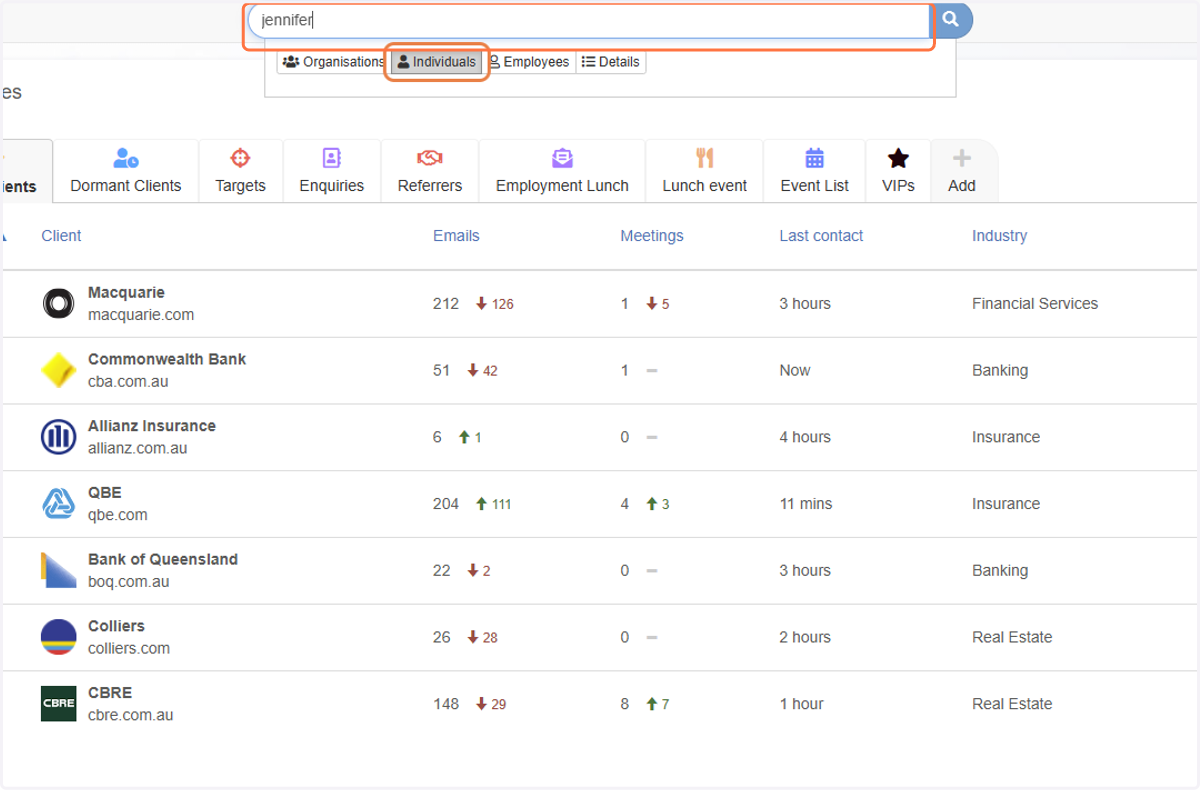Sort by Meetings column header
Viewport: 1200px width, 790px height.
click(652, 236)
